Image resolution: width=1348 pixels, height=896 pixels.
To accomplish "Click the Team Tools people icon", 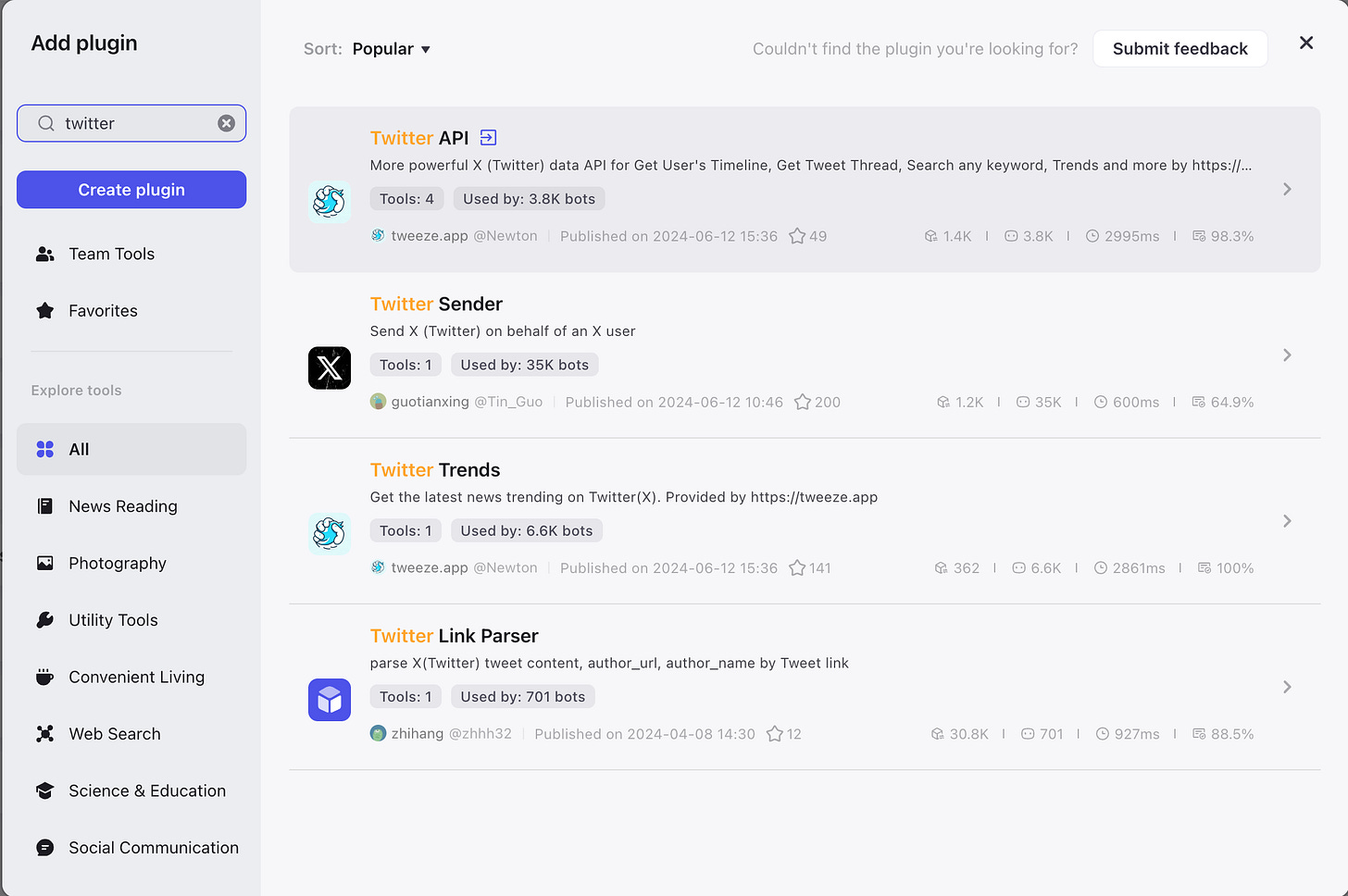I will (x=44, y=254).
